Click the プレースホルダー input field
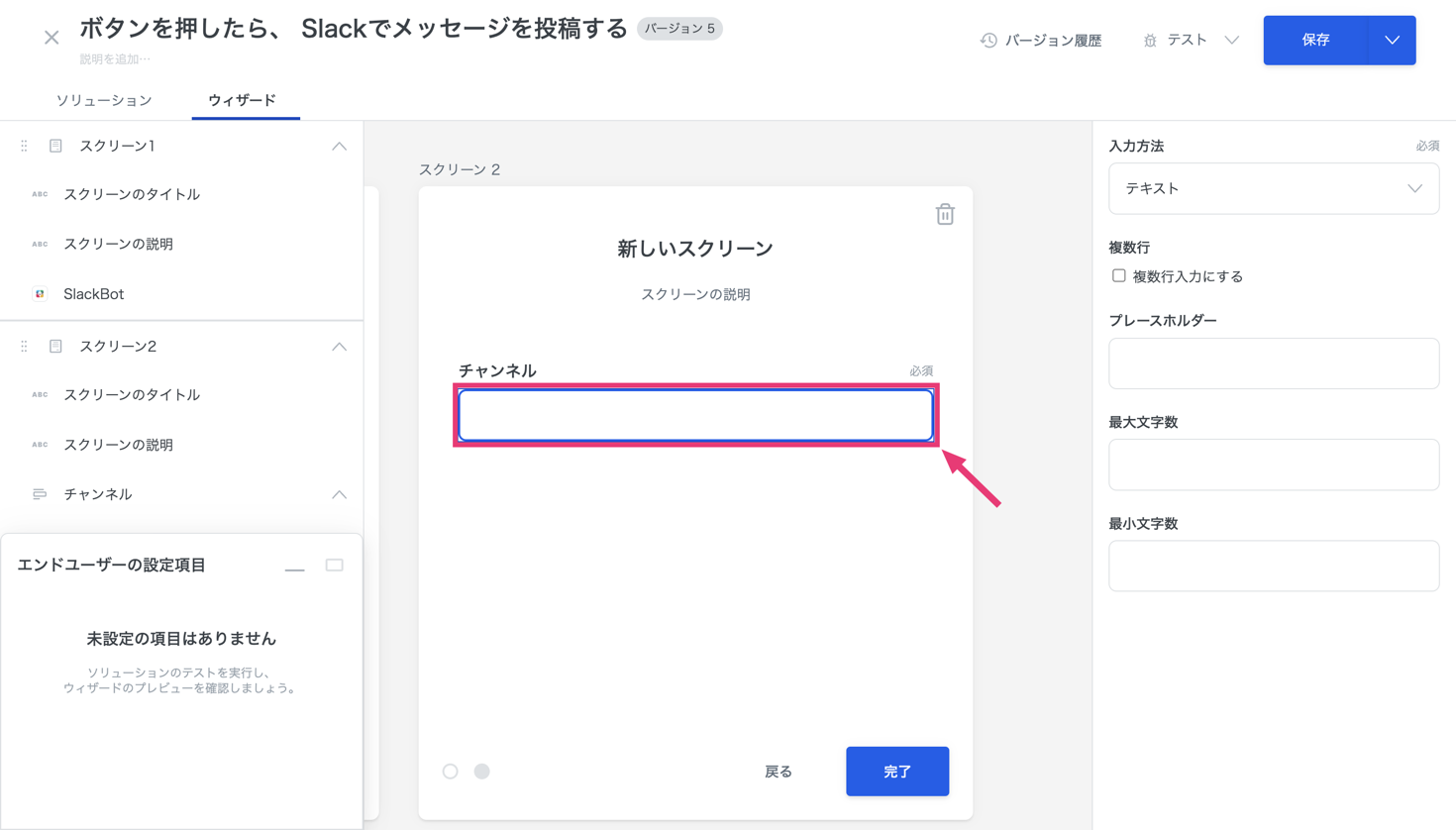 pyautogui.click(x=1273, y=363)
